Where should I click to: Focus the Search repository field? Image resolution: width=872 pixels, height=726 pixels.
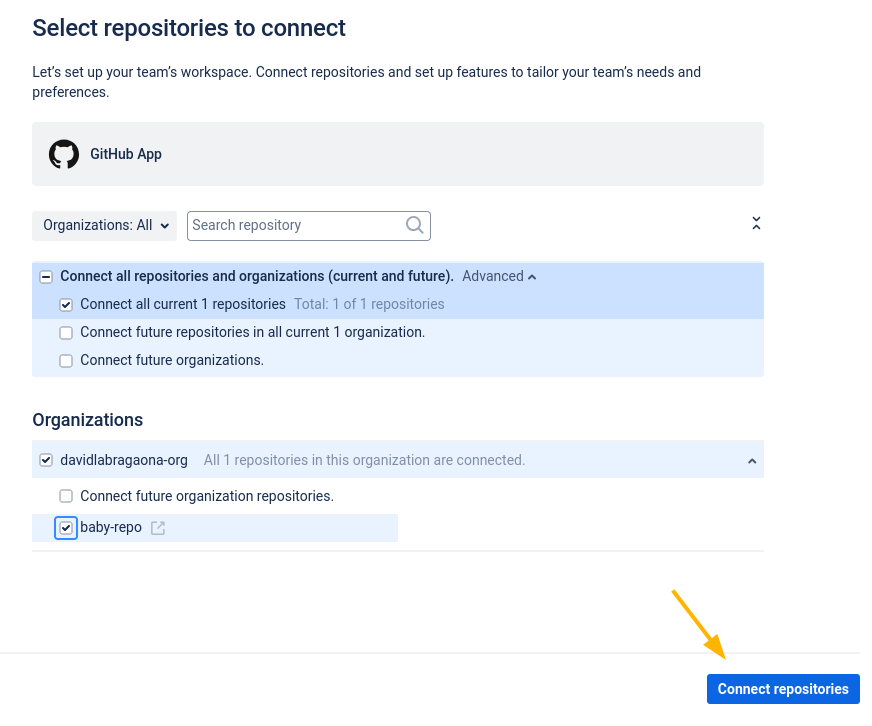pos(309,226)
